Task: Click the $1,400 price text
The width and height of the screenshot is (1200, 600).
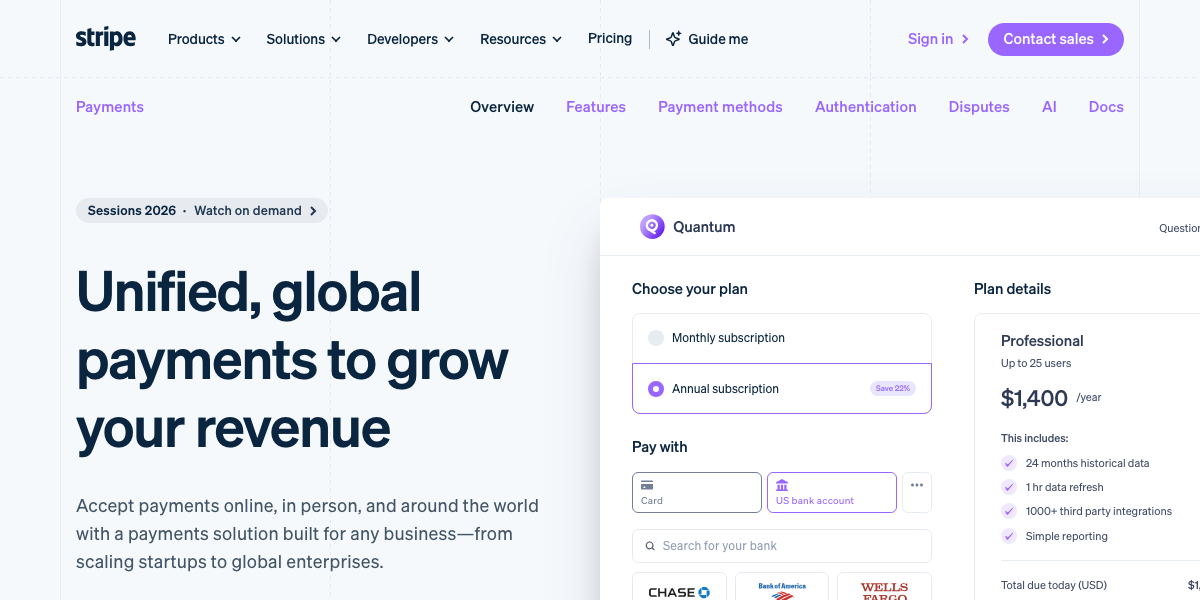Action: (x=1034, y=398)
